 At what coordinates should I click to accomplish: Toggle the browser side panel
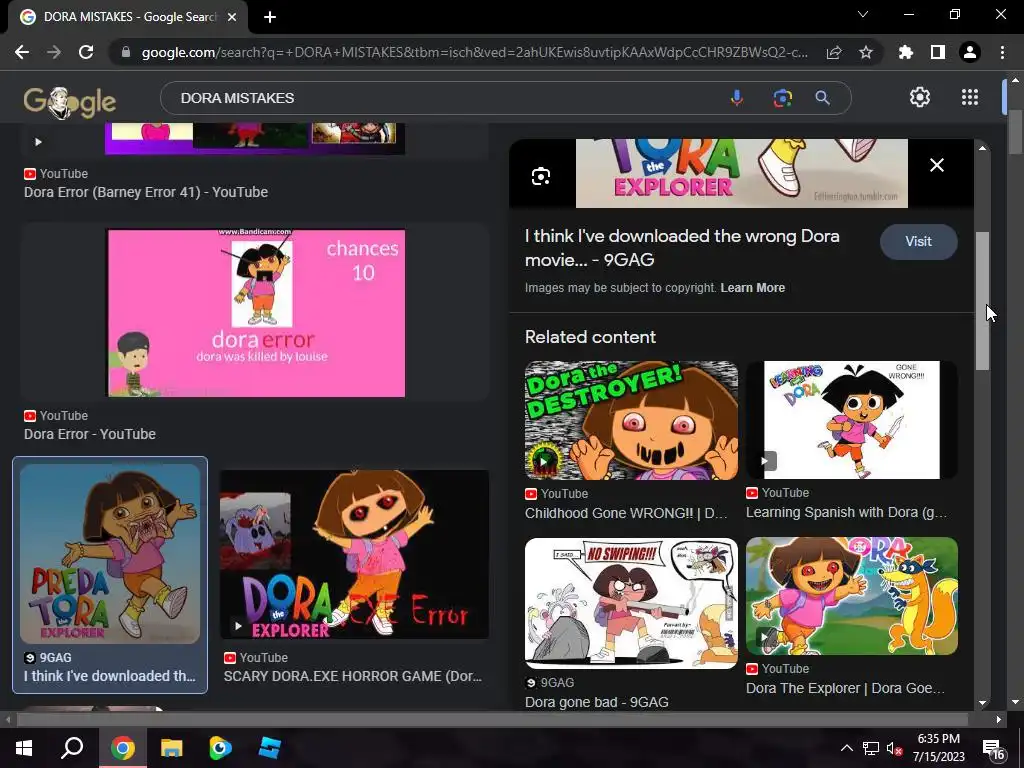(x=938, y=52)
